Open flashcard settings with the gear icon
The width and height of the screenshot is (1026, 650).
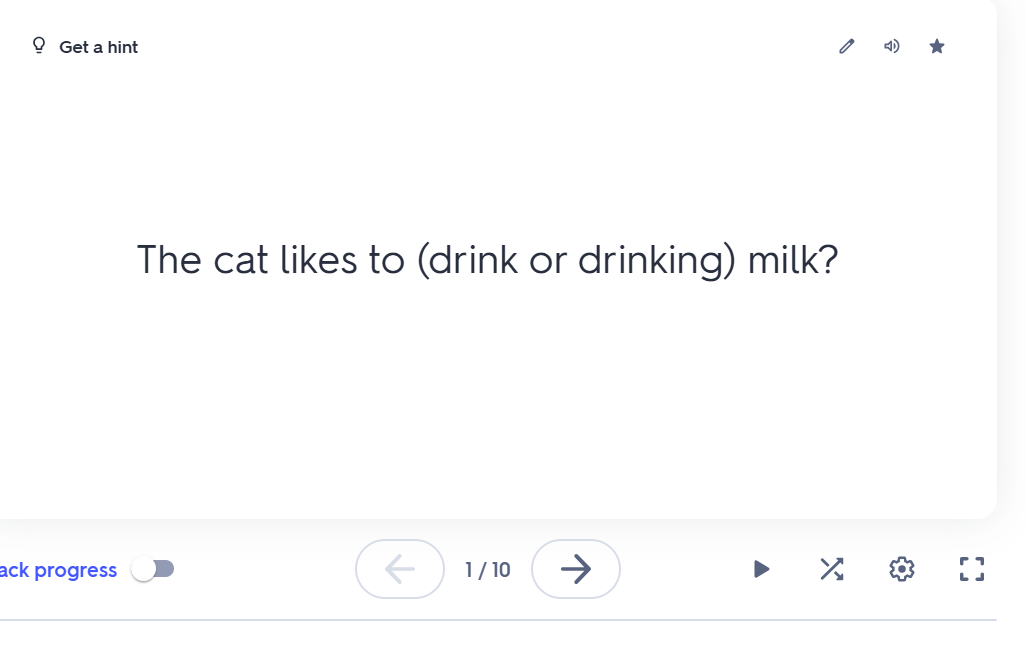pyautogui.click(x=902, y=569)
